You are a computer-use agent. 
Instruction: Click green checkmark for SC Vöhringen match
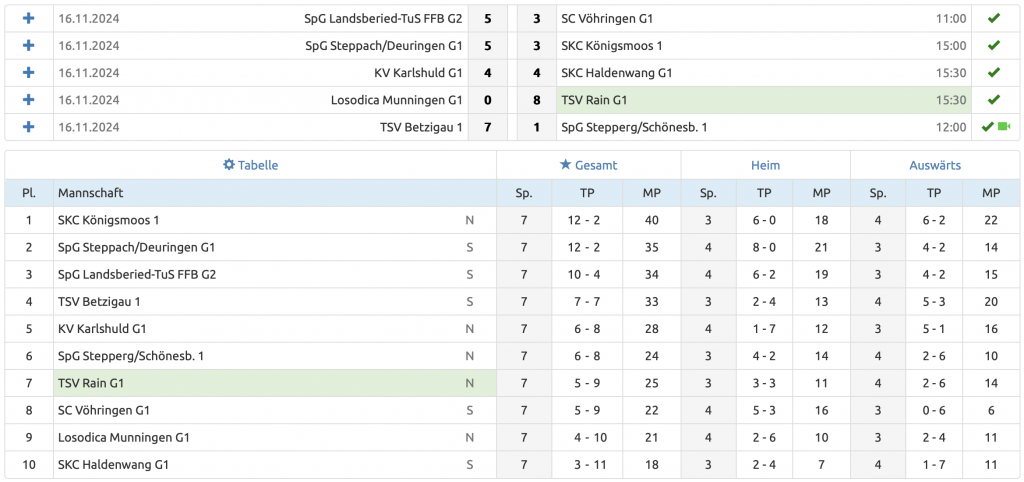[x=993, y=18]
